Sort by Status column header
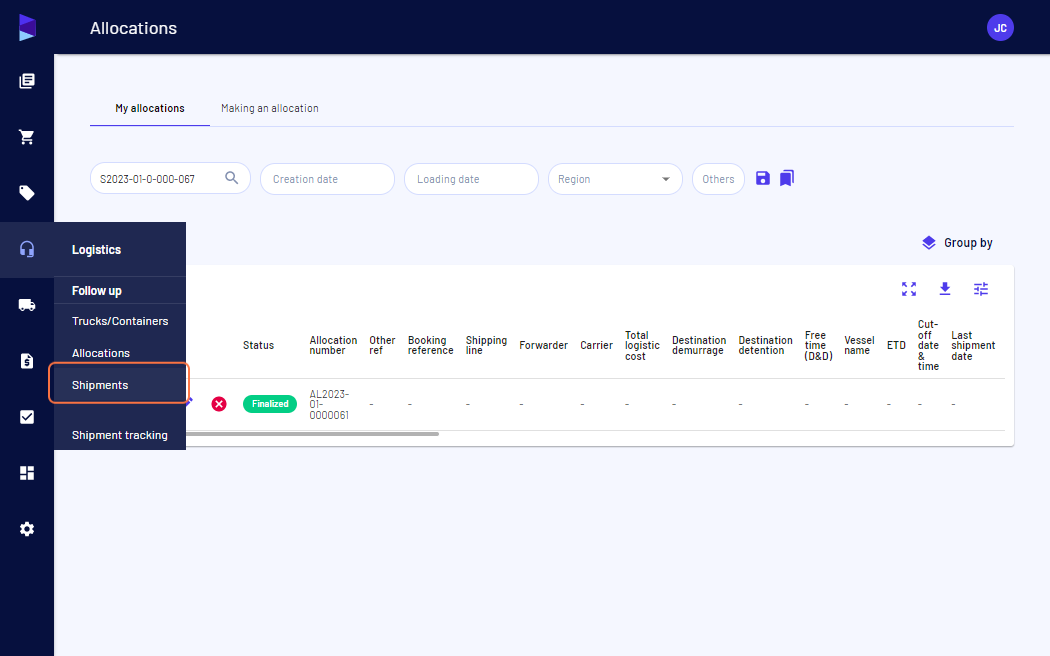The width and height of the screenshot is (1050, 656). point(258,345)
